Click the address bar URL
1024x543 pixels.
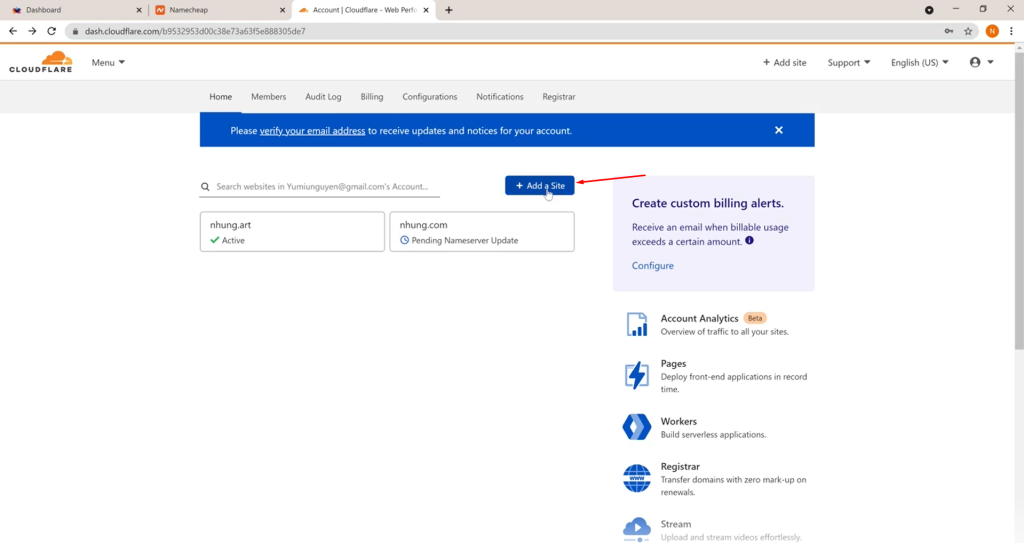(x=195, y=31)
